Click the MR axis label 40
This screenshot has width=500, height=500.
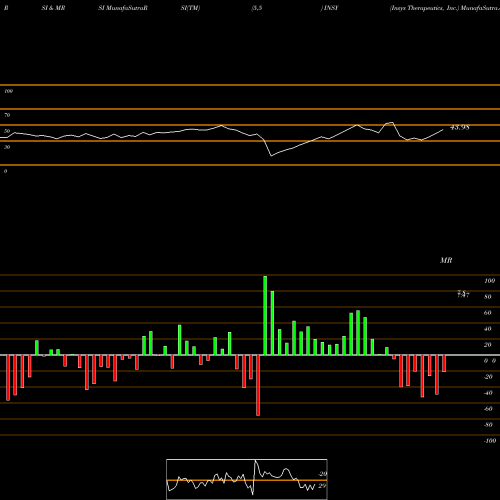488,329
